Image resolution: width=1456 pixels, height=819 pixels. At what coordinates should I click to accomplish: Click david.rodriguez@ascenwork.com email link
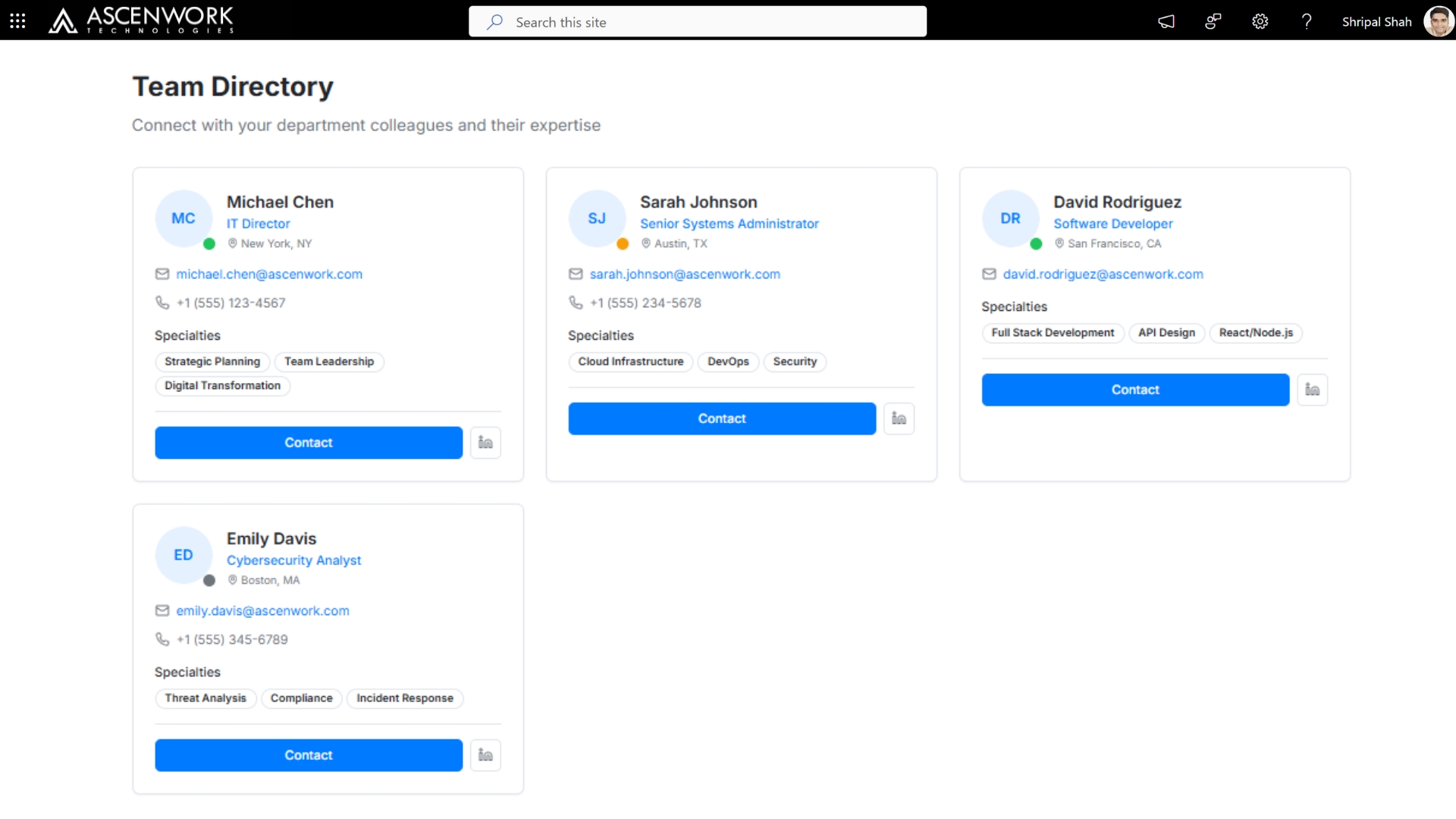pyautogui.click(x=1103, y=275)
